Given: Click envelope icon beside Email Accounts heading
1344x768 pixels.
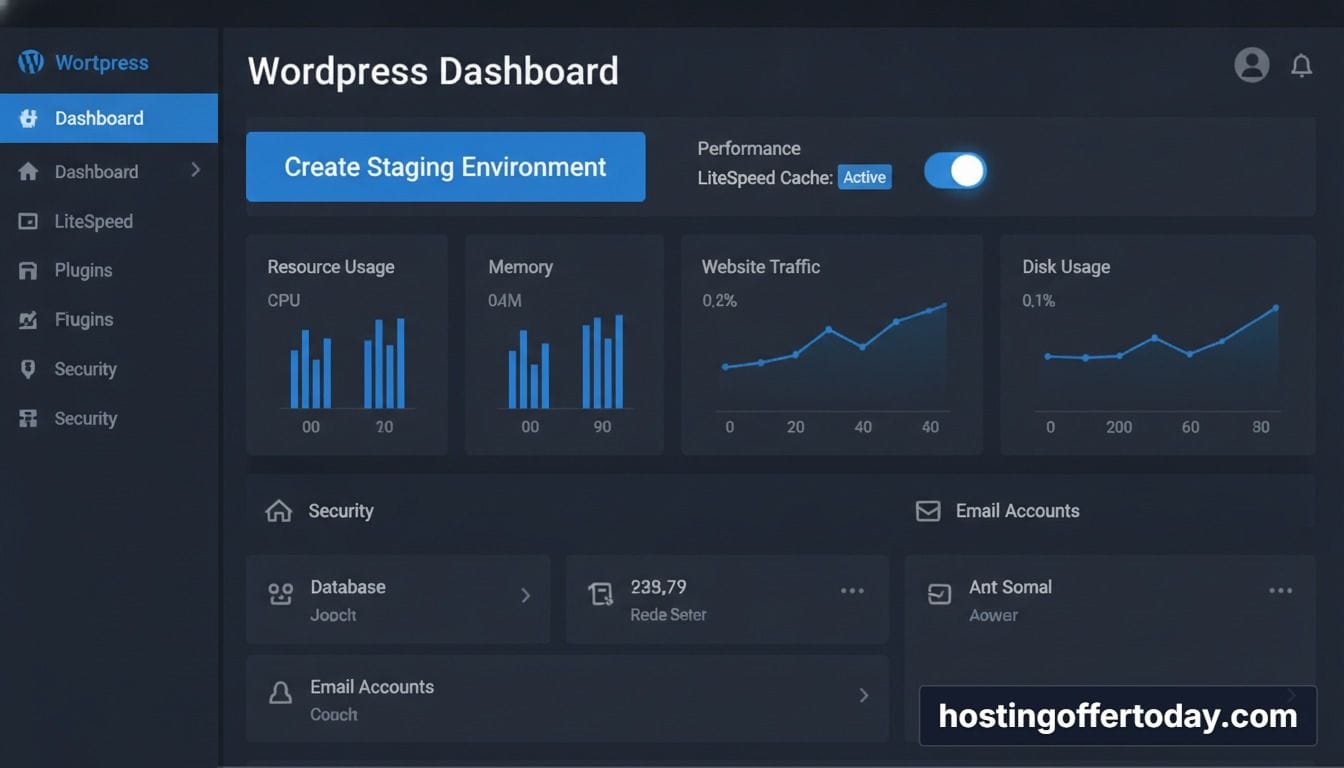Looking at the screenshot, I should [x=928, y=511].
